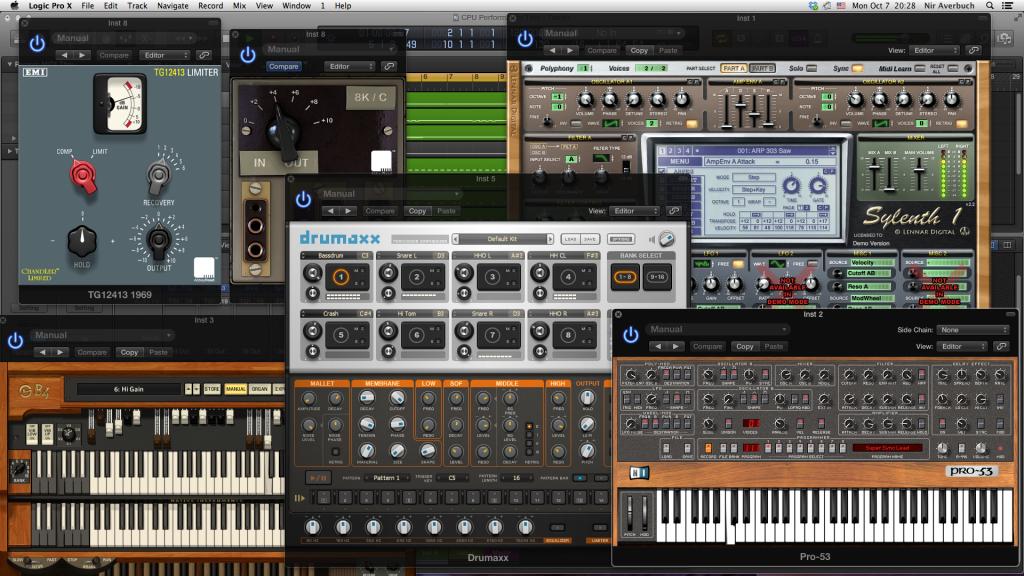Open Help menu in menu bar
Viewport: 1024px width, 576px height.
point(343,5)
